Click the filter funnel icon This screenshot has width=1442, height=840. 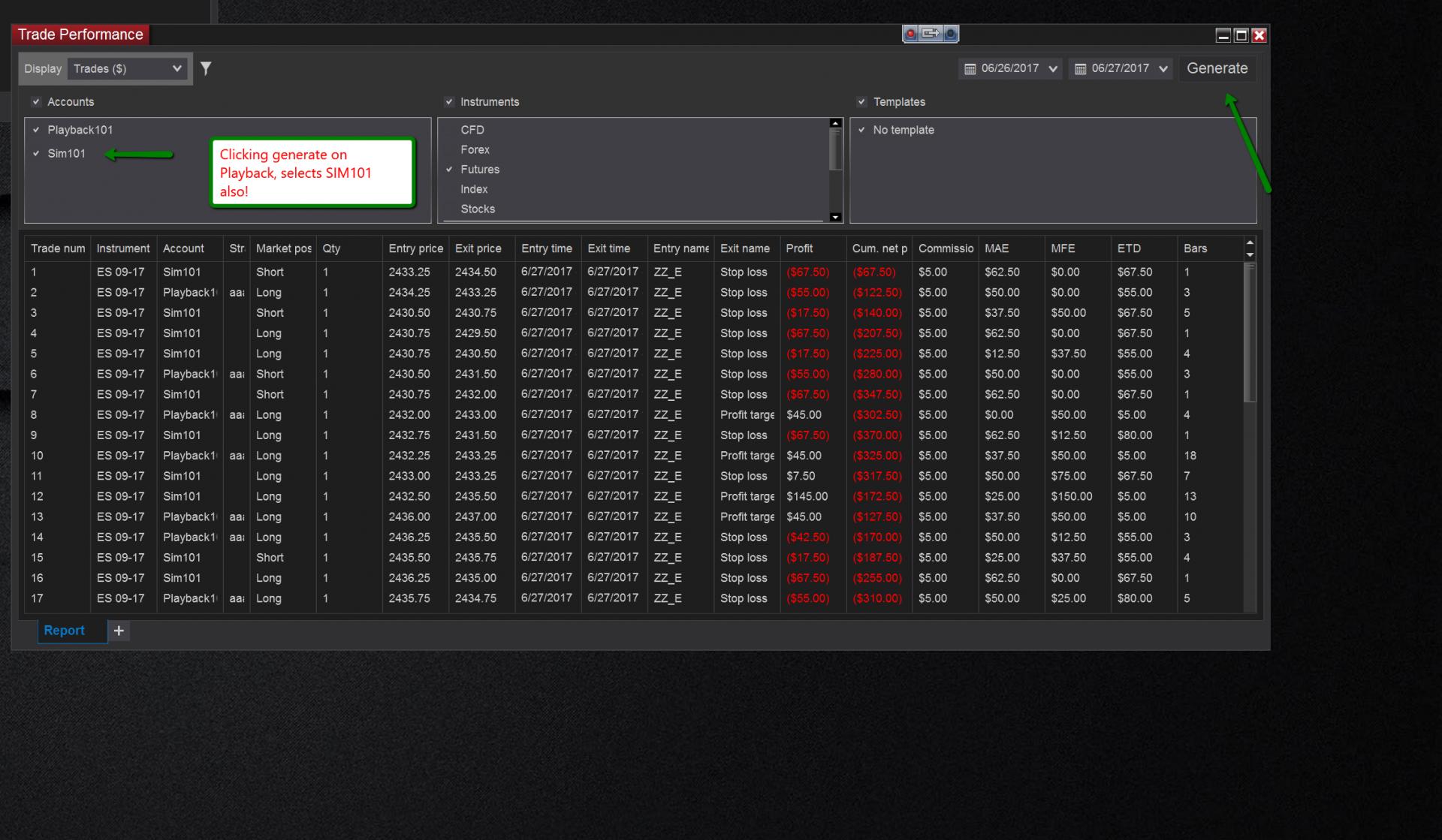coord(206,68)
